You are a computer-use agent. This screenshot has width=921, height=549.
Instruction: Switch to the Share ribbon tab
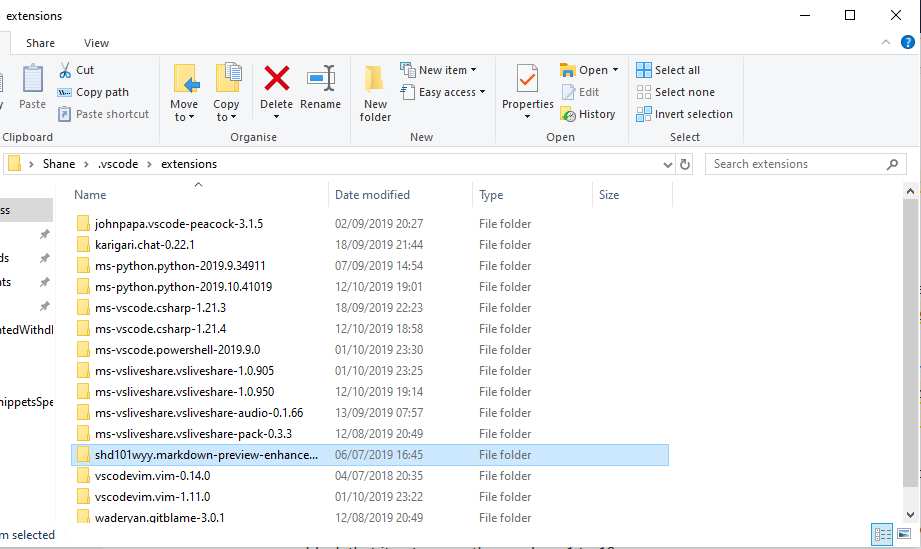click(x=41, y=43)
